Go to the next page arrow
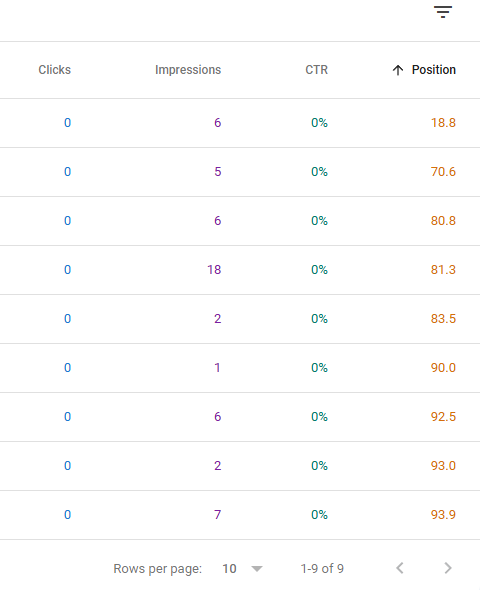Viewport: 480px width, 590px height. [x=448, y=568]
